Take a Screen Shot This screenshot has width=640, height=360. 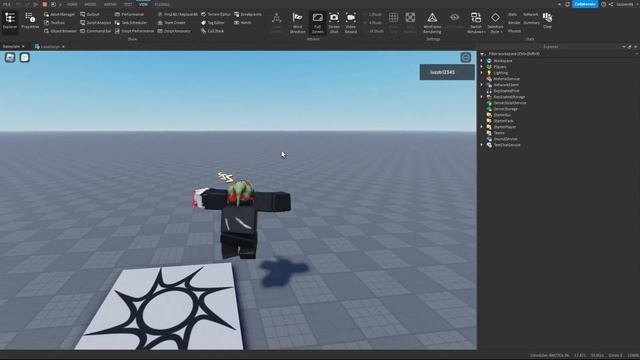click(334, 23)
